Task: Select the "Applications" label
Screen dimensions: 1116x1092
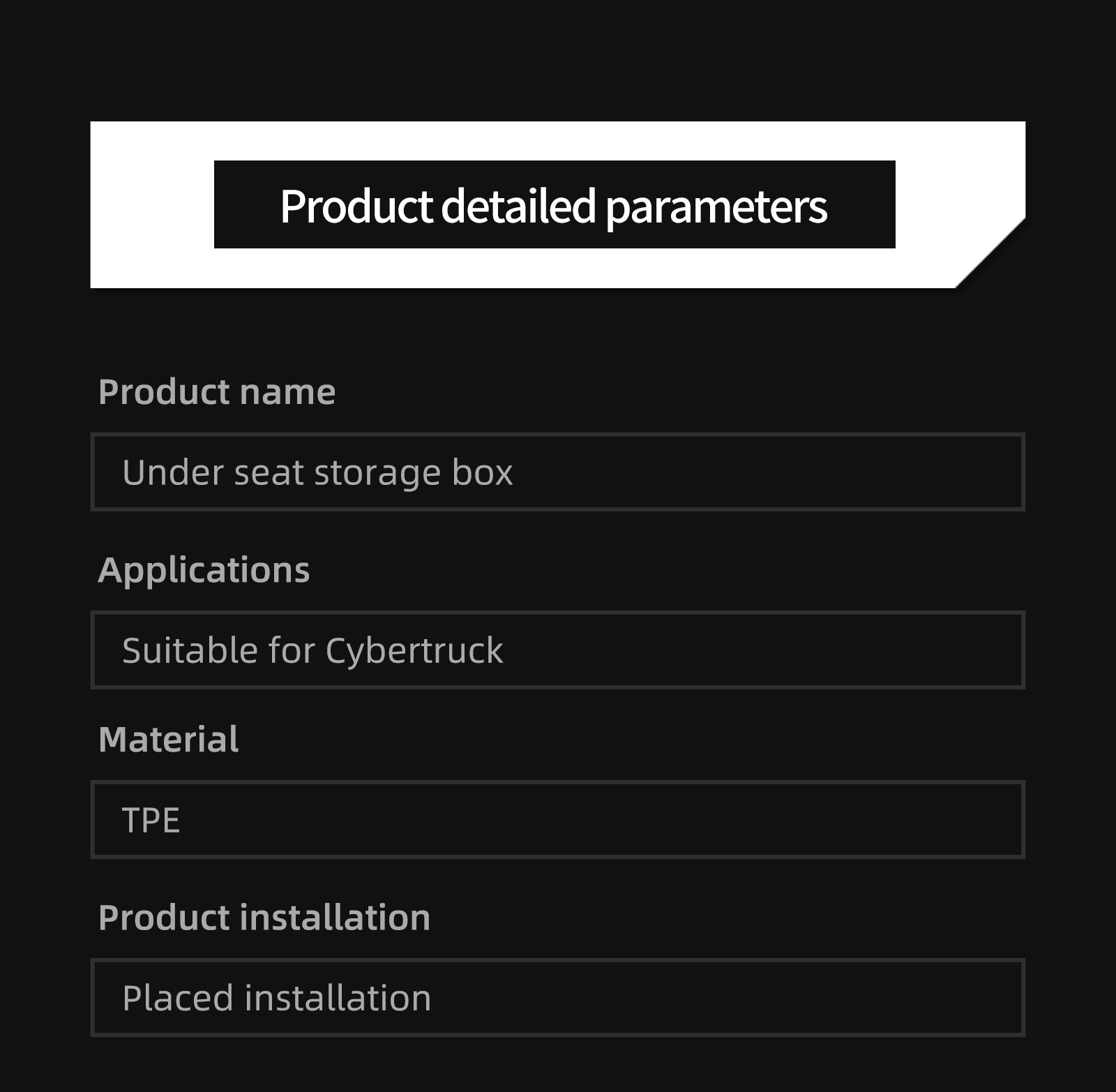Action: point(204,570)
